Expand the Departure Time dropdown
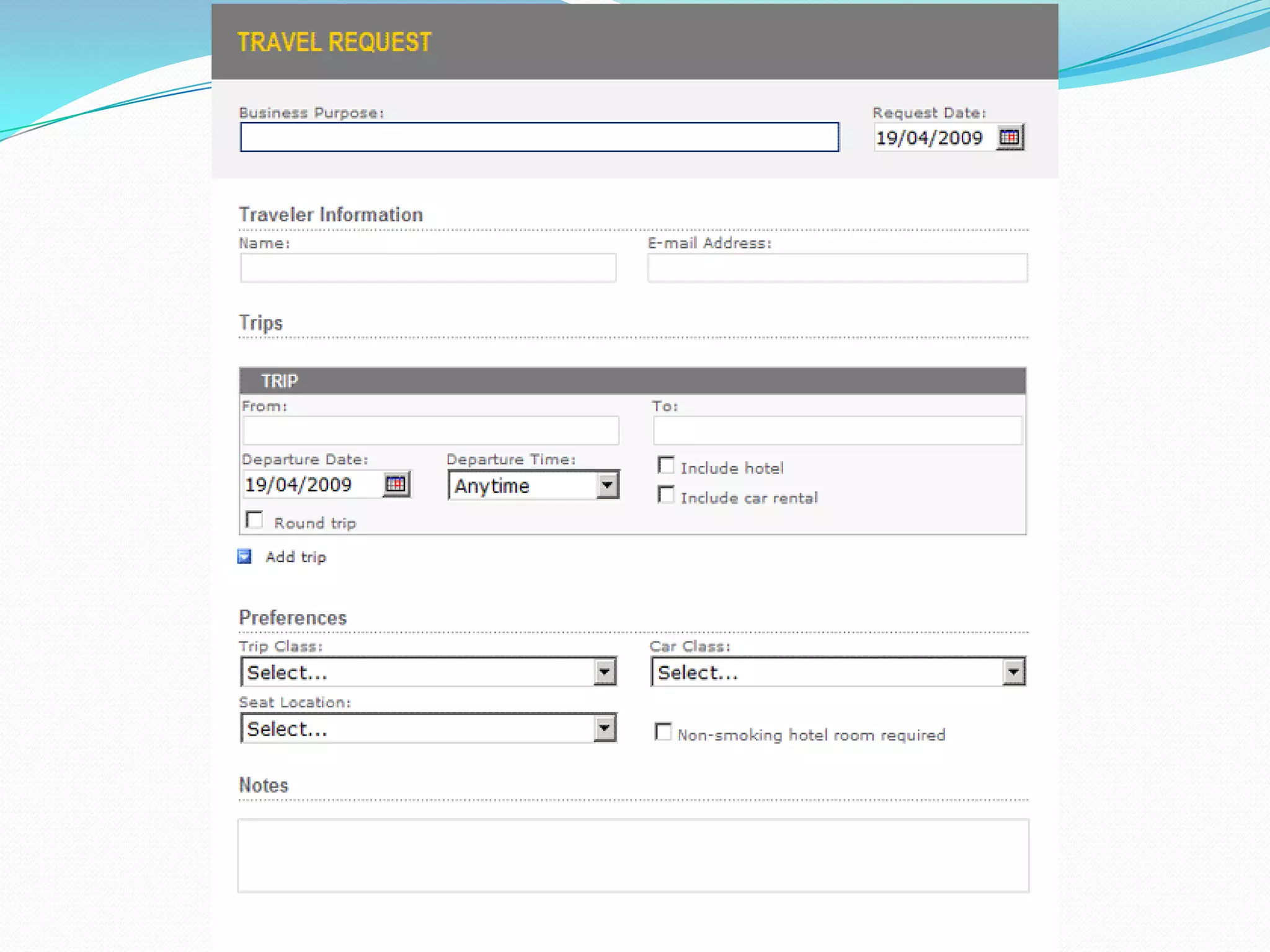Image resolution: width=1270 pixels, height=952 pixels. click(x=608, y=485)
